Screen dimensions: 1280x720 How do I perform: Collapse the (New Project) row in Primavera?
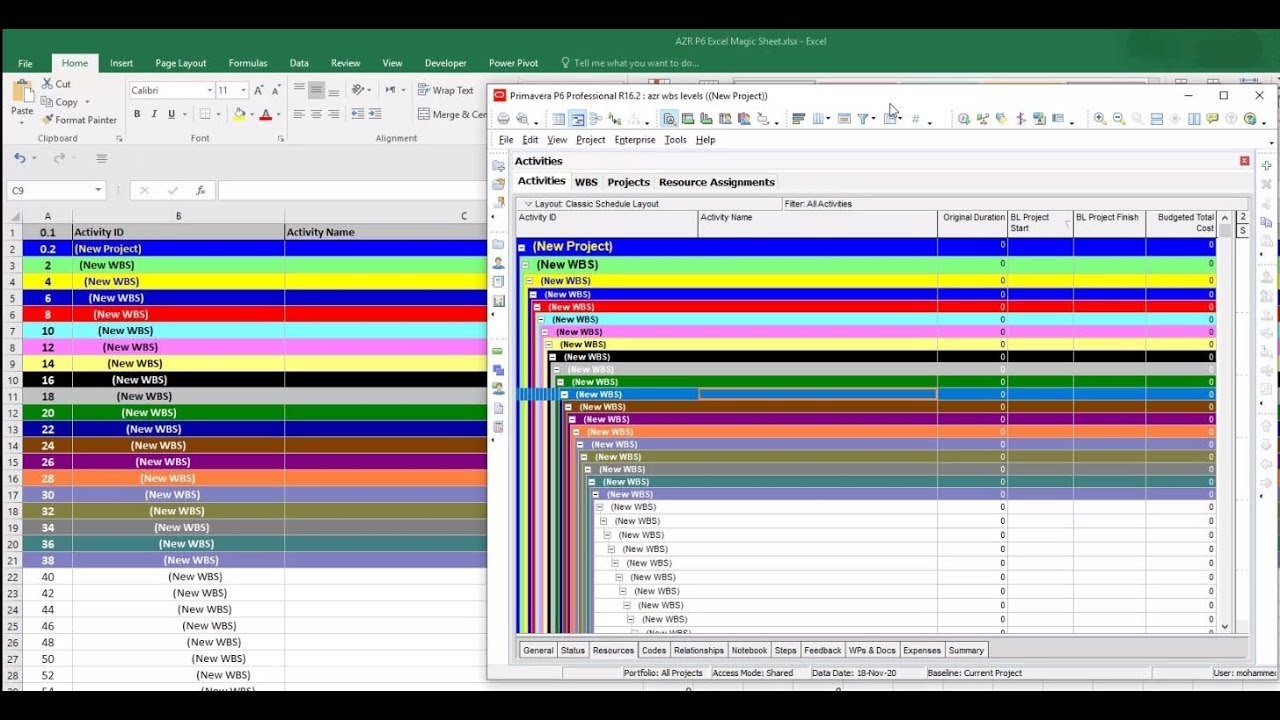tap(521, 246)
